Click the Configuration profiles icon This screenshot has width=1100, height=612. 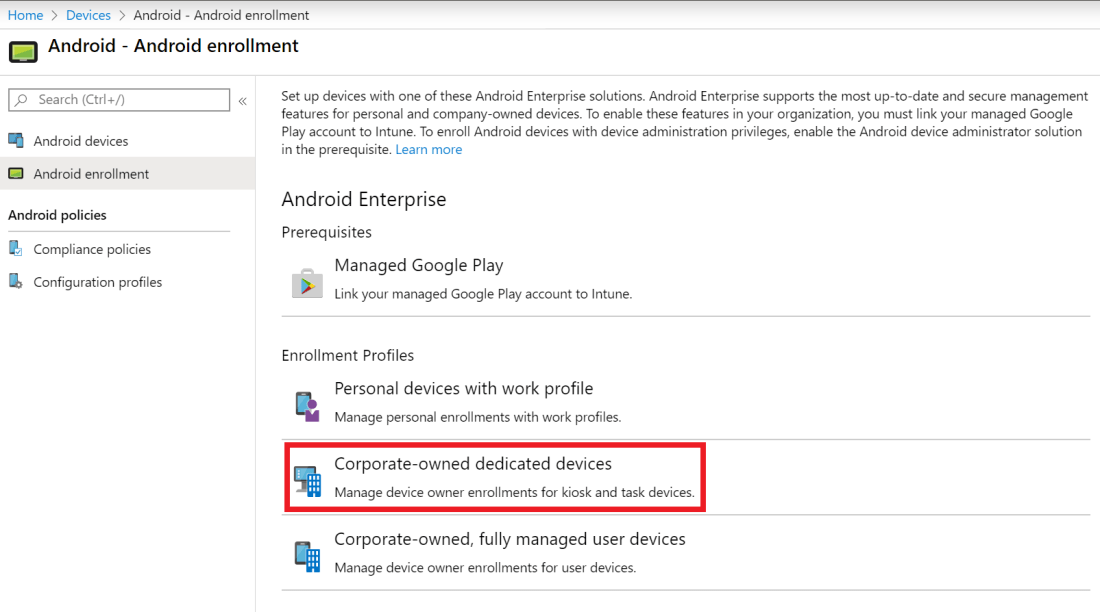(16, 282)
